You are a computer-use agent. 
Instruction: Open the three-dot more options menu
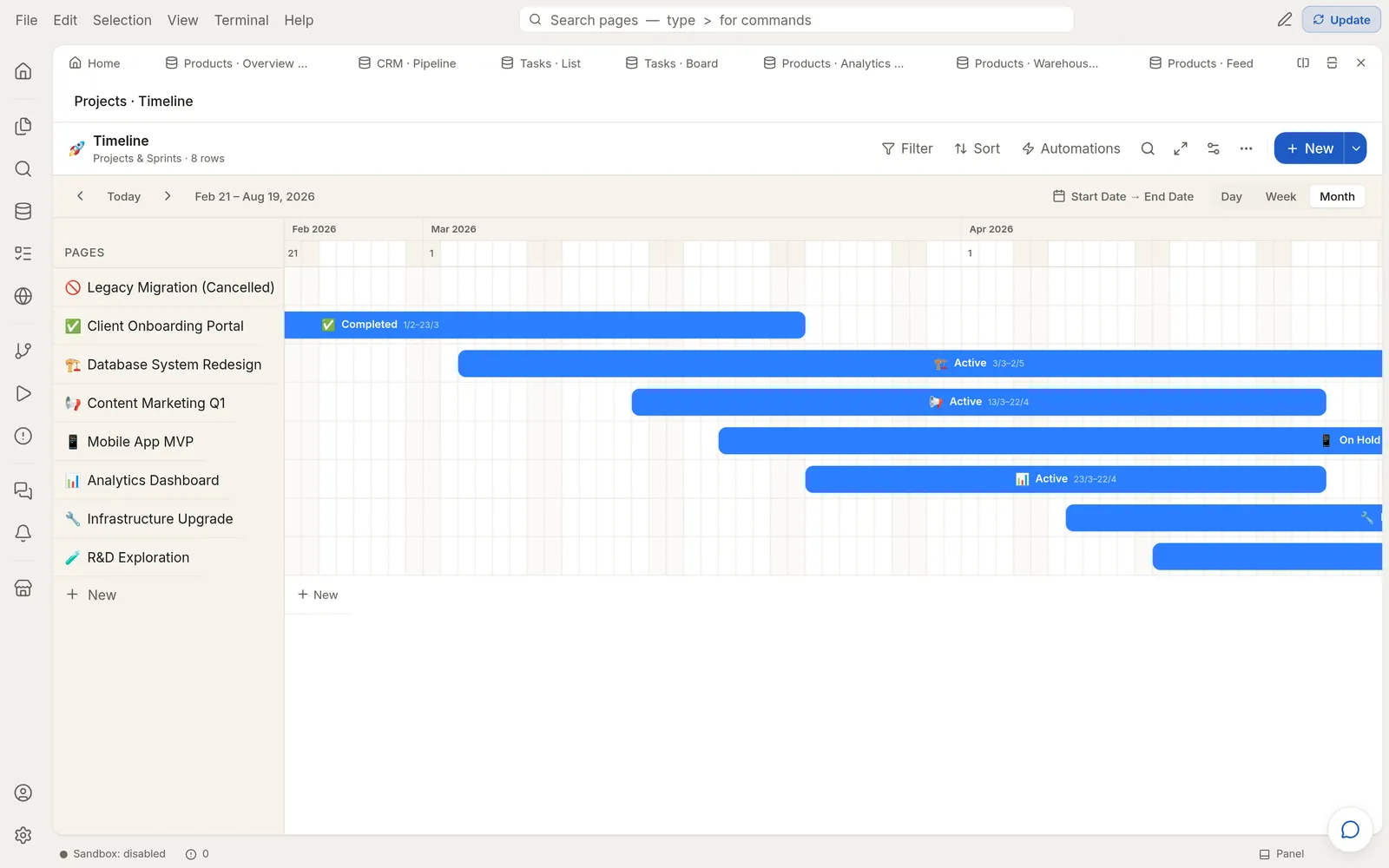(1247, 148)
